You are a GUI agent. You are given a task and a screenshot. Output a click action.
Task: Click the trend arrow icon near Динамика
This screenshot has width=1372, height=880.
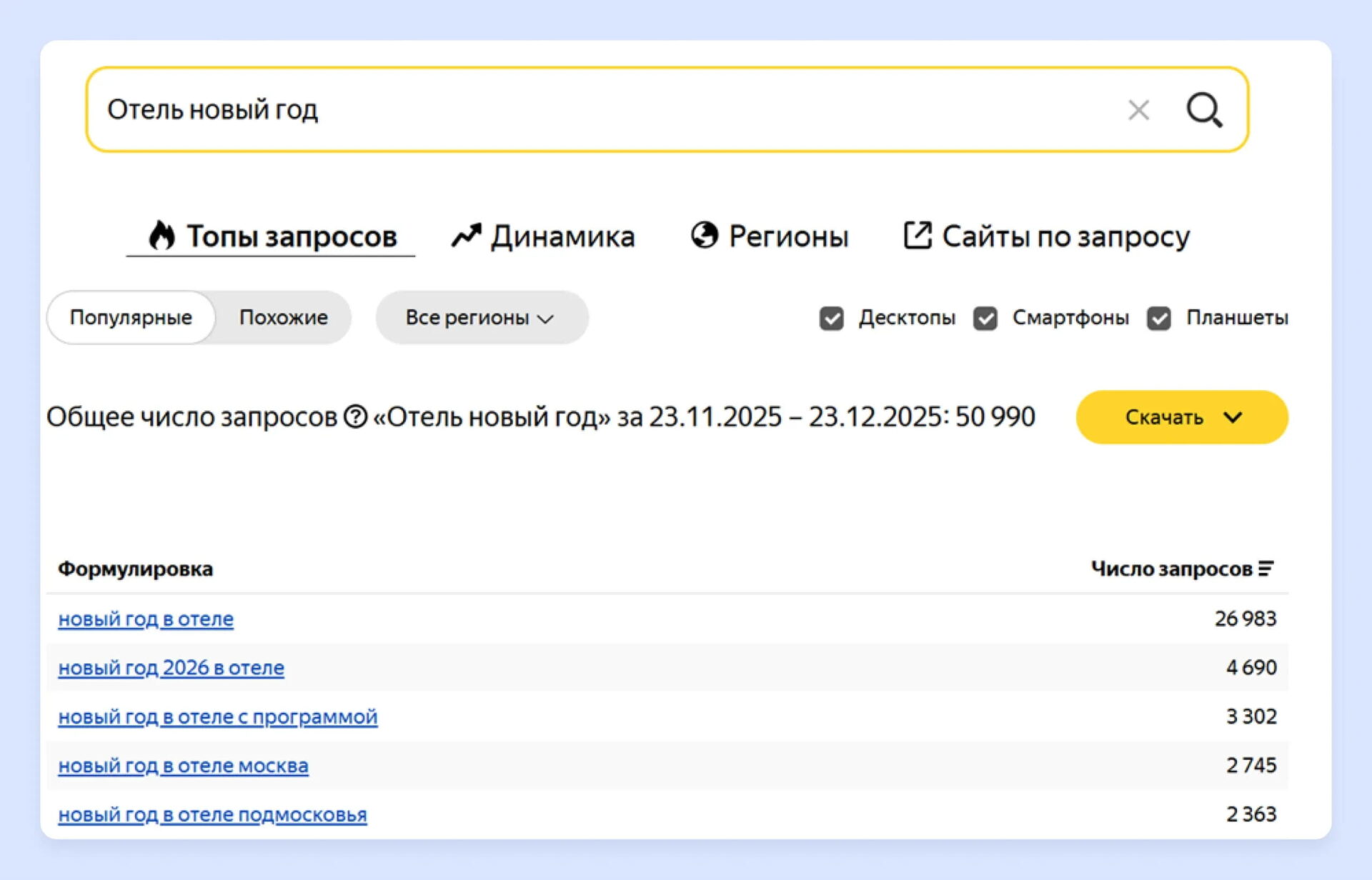pos(466,235)
